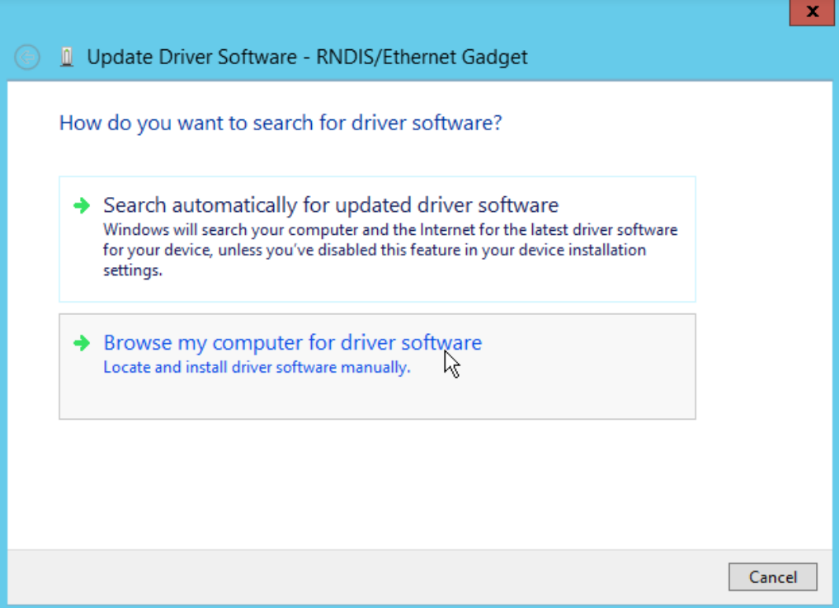Screen dimensions: 839x608
Task: Click green arrow beside Browse my computer option
Action: click(81, 343)
